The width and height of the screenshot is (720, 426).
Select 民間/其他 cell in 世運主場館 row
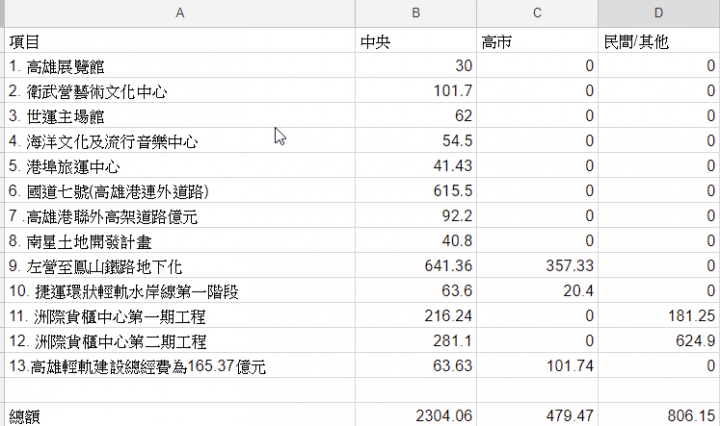pos(659,116)
